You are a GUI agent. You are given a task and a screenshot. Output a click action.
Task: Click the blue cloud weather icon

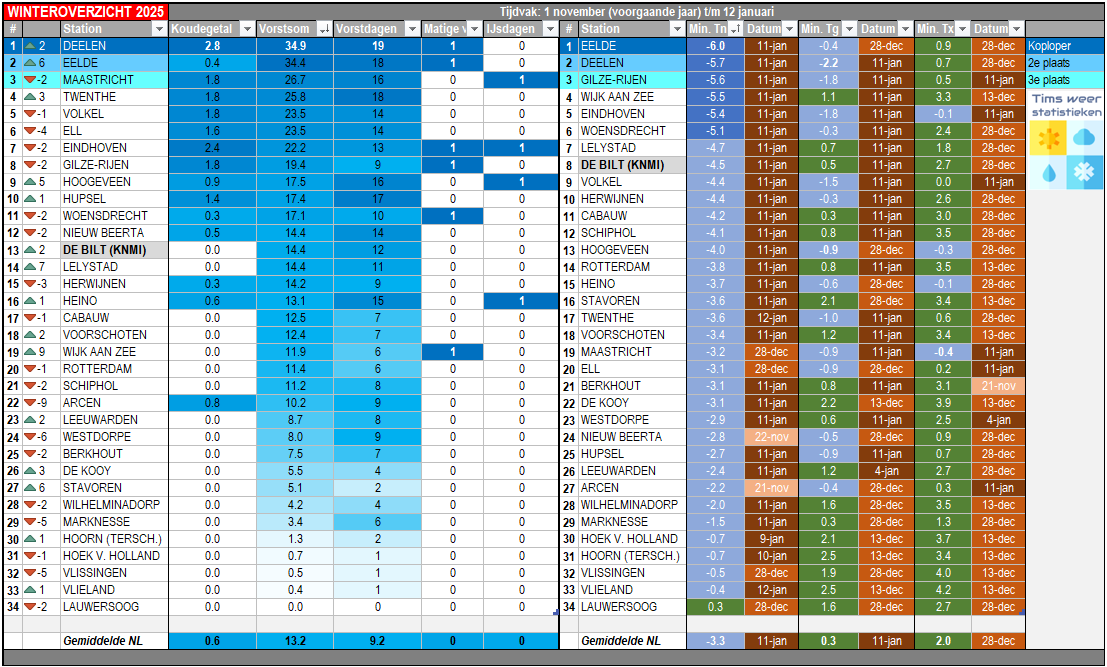(x=1084, y=138)
